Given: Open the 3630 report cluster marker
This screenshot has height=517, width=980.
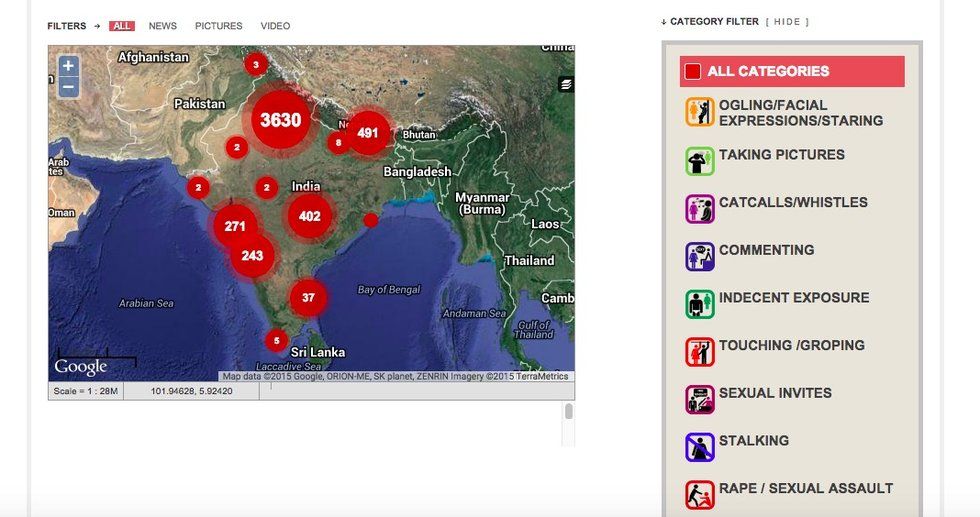Looking at the screenshot, I should click(280, 120).
